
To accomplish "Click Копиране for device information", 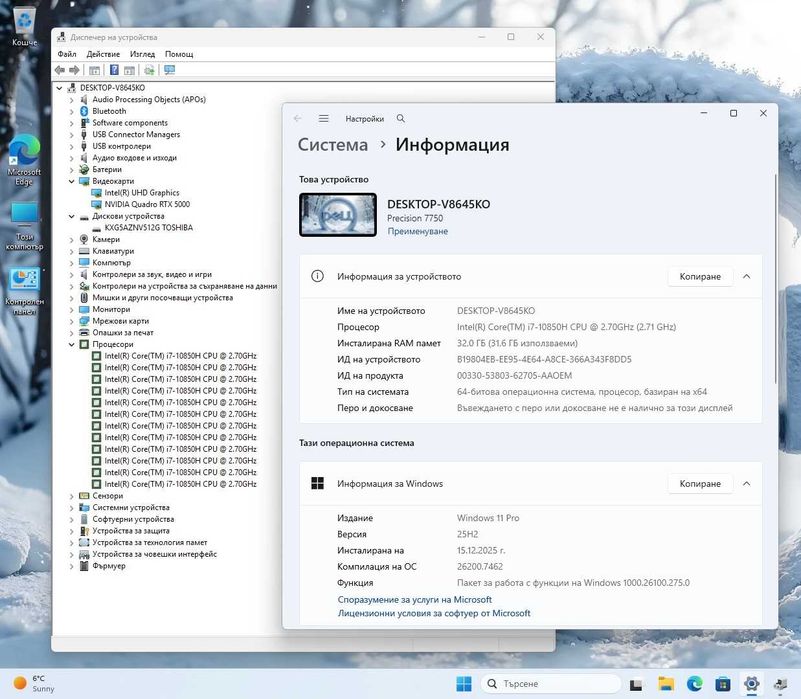I will coord(700,276).
